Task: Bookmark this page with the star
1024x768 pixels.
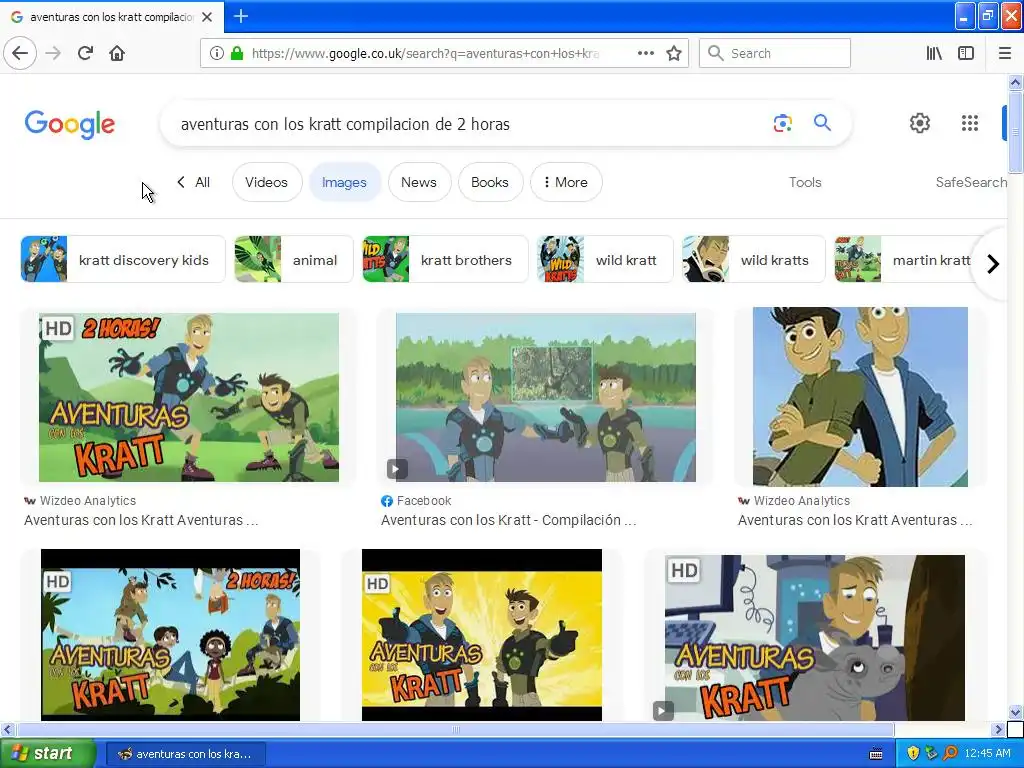Action: click(x=674, y=53)
